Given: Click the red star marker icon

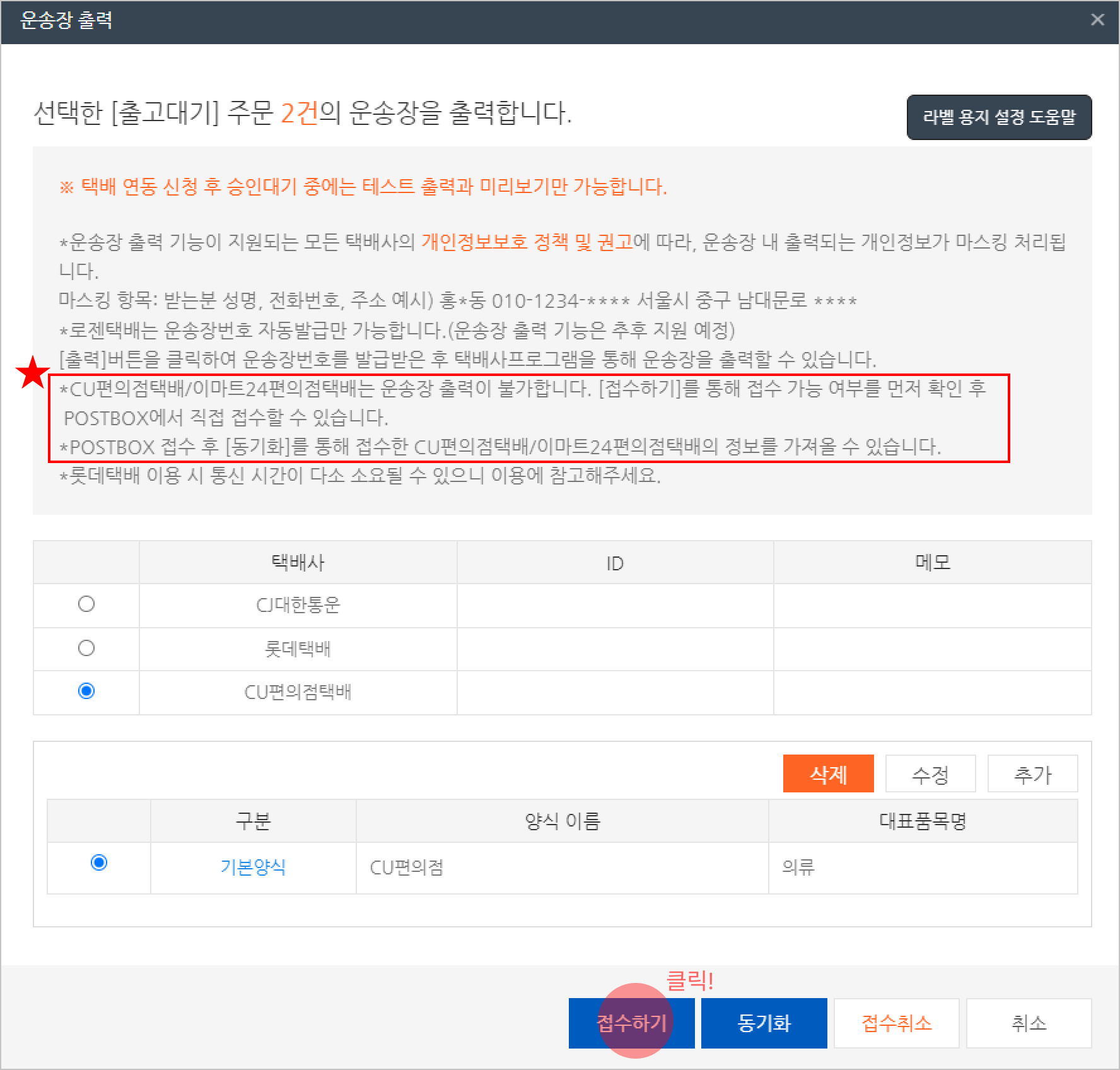Looking at the screenshot, I should click(x=32, y=373).
